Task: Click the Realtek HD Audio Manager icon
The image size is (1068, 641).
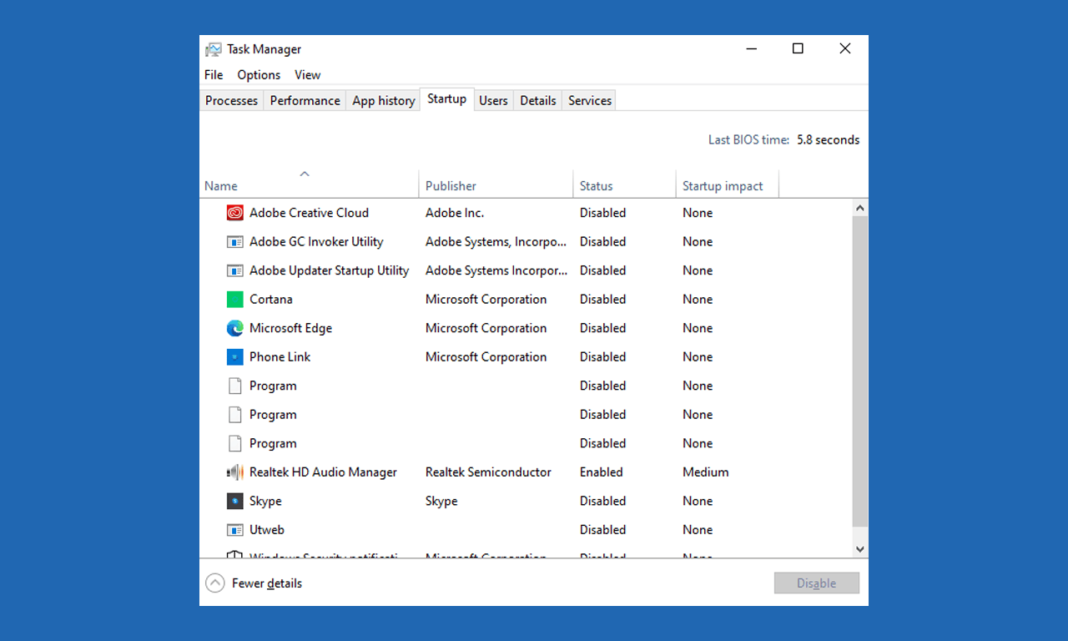Action: [x=234, y=472]
